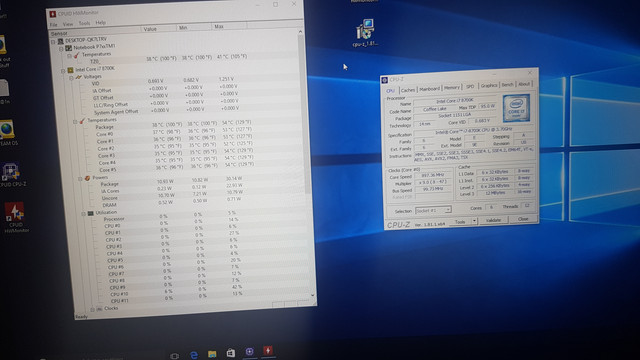Open Help menu in HWMonitor
Viewport: 640px width, 360px height.
100,22
